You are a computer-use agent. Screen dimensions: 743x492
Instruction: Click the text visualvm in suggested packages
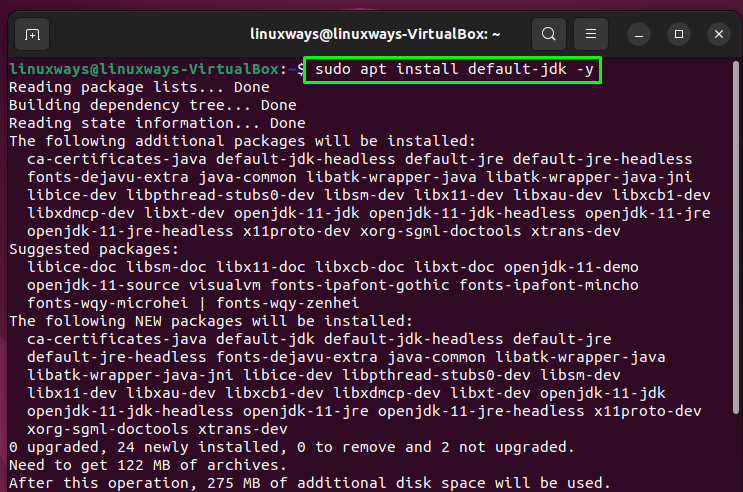point(225,285)
